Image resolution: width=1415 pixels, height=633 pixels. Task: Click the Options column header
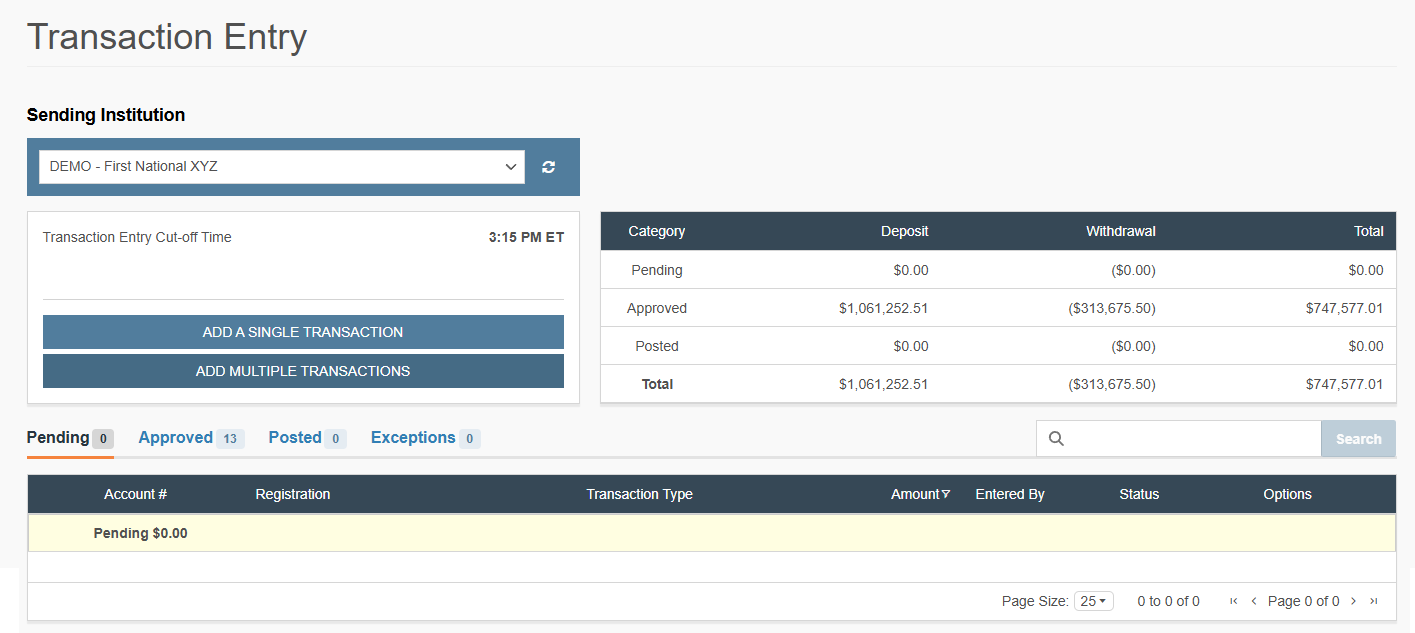(x=1287, y=494)
